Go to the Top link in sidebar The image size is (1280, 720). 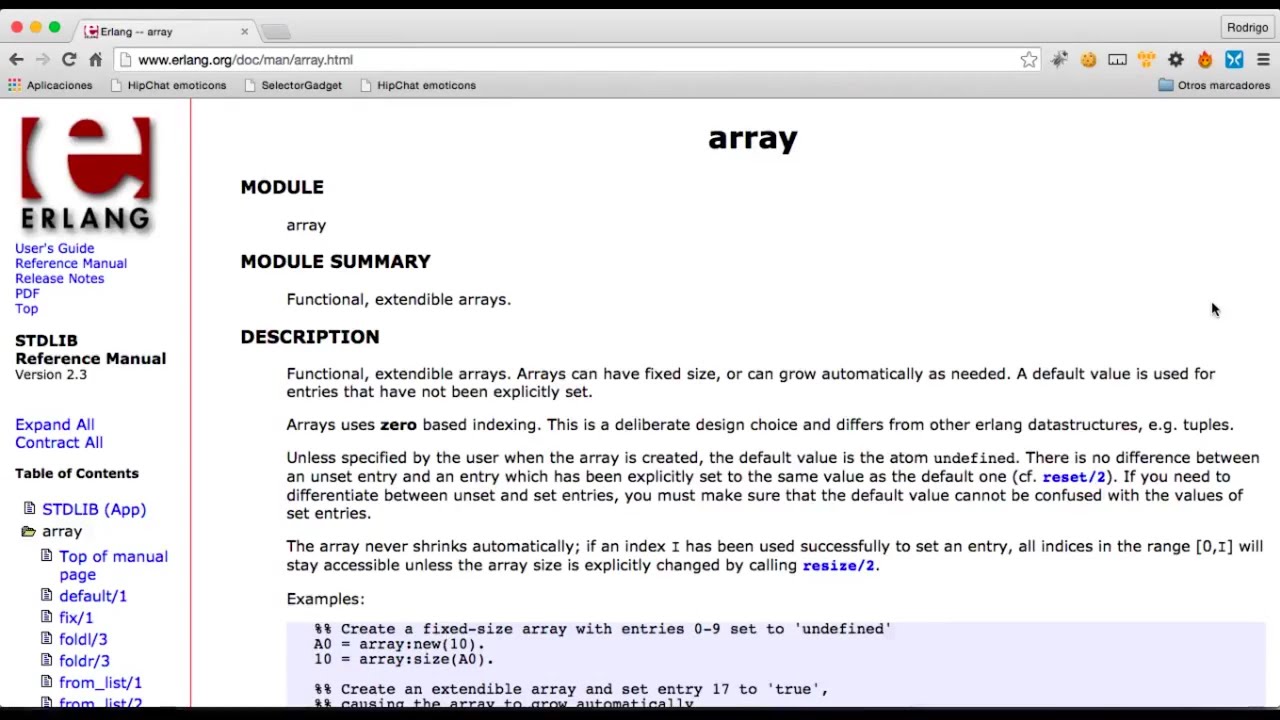pos(26,308)
